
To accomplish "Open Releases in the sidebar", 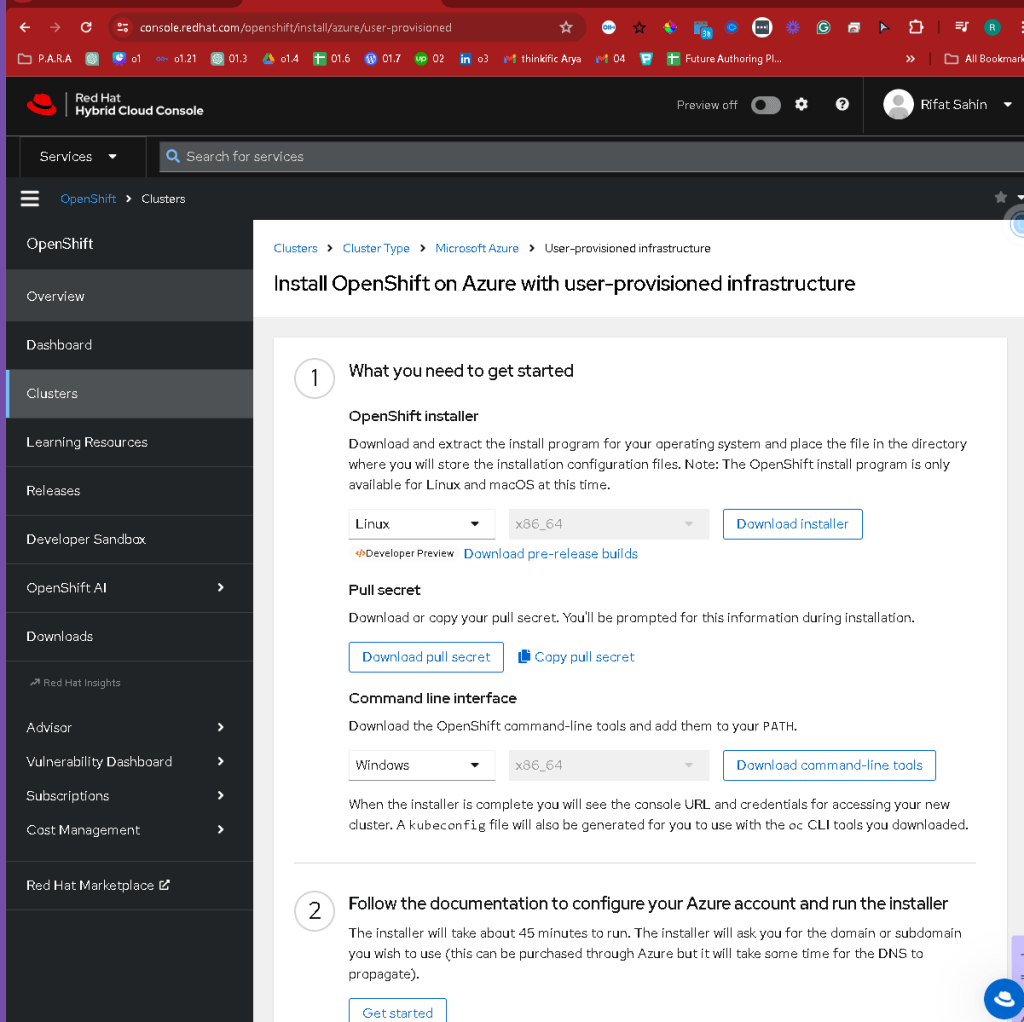I will tap(129, 491).
